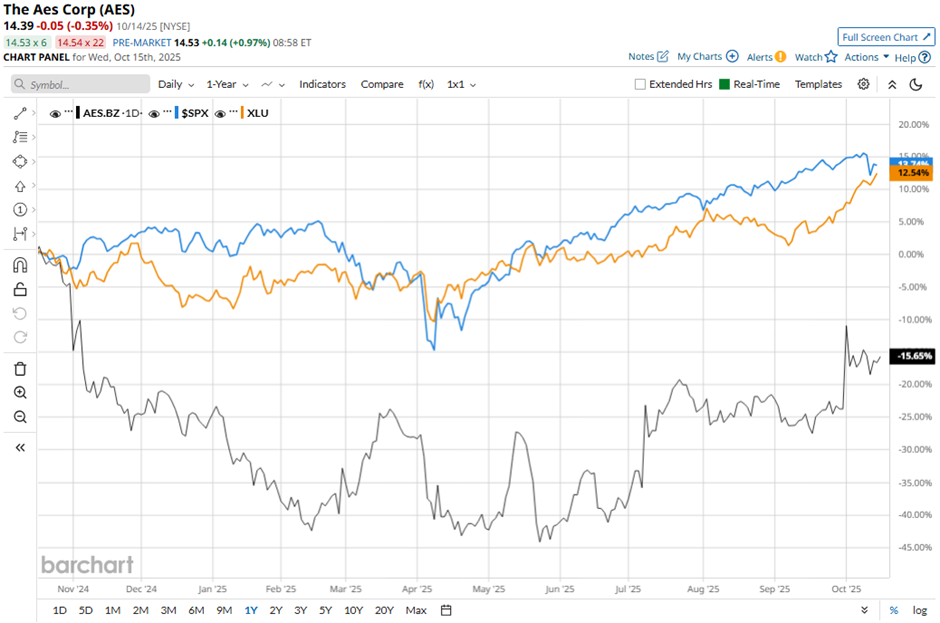Open the 1x1 grid layout dropdown
Image resolution: width=940 pixels, height=623 pixels.
coord(462,85)
